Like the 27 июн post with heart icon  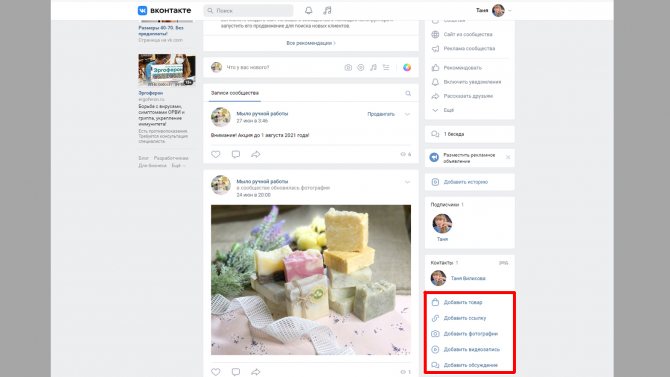pyautogui.click(x=216, y=154)
